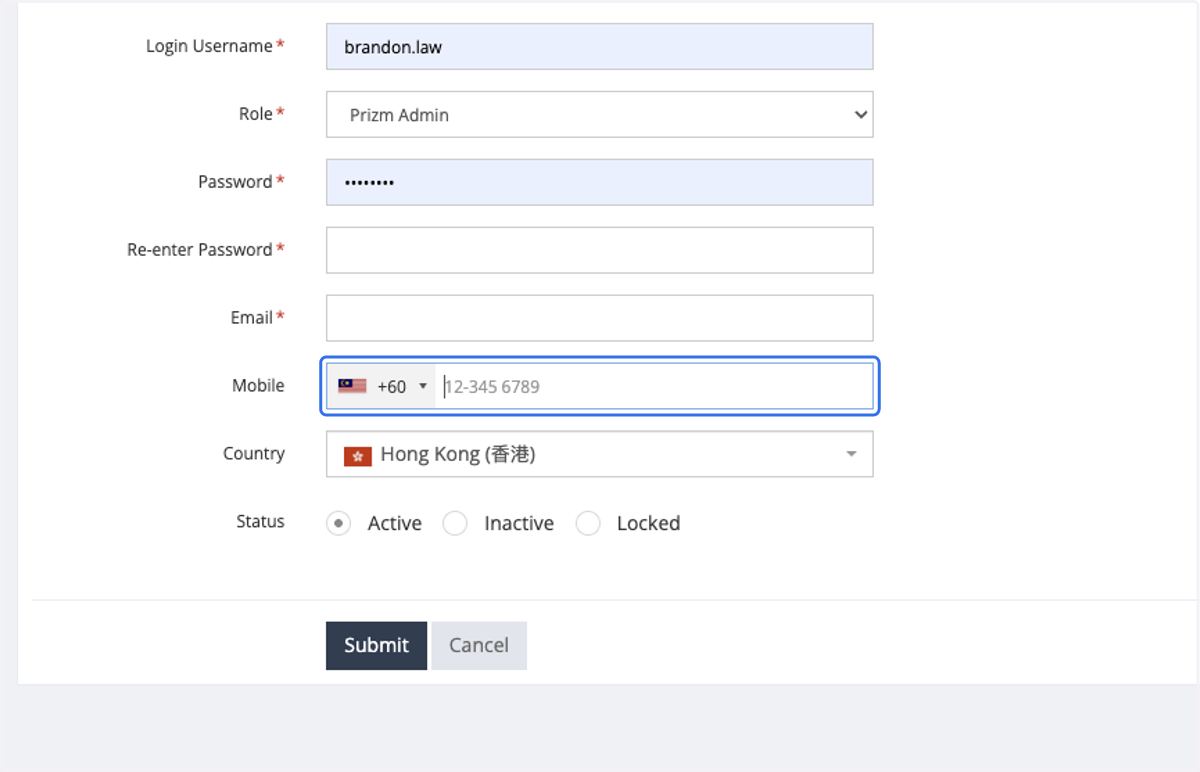The image size is (1200, 772).
Task: Open the Country dropdown showing Hong Kong
Action: 599,454
